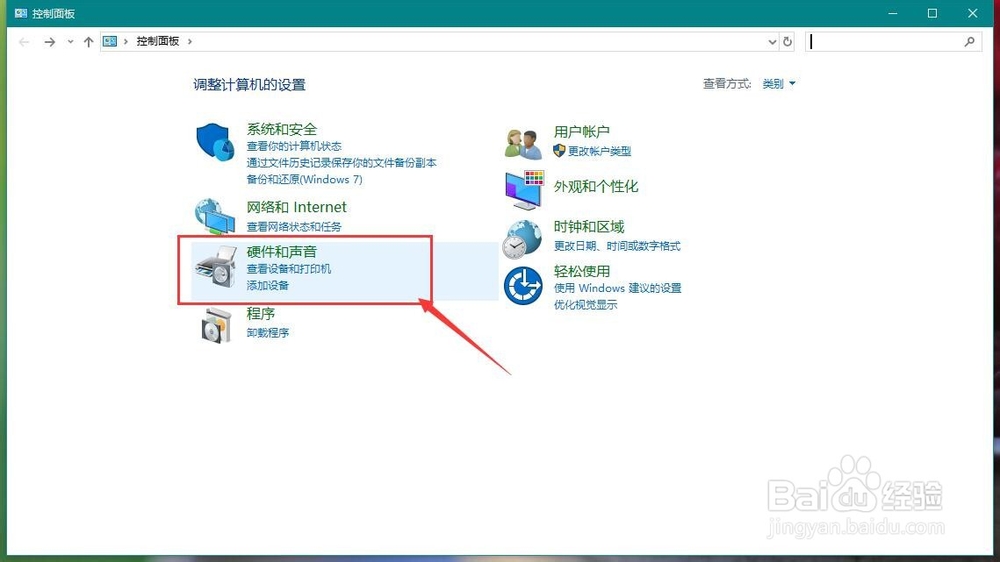Minimize the Control Panel window

tap(893, 13)
